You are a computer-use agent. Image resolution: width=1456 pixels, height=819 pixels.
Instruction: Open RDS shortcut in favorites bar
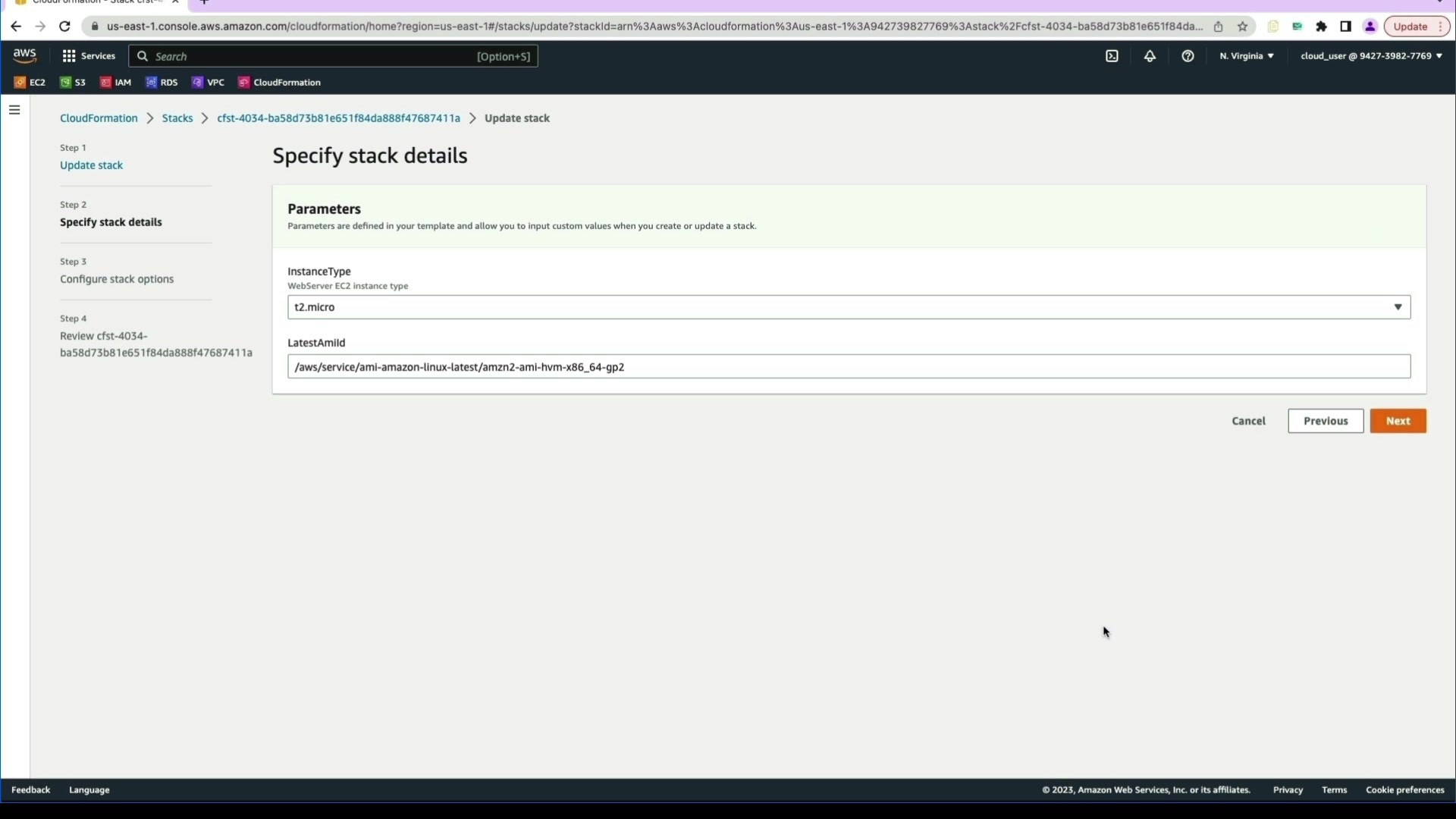point(162,83)
